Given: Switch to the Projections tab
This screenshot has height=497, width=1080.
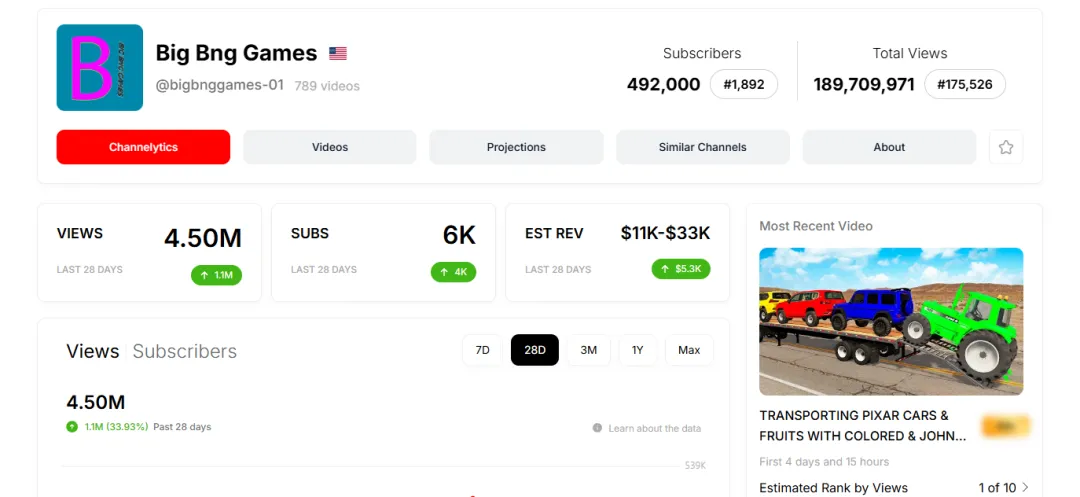Looking at the screenshot, I should [x=517, y=147].
